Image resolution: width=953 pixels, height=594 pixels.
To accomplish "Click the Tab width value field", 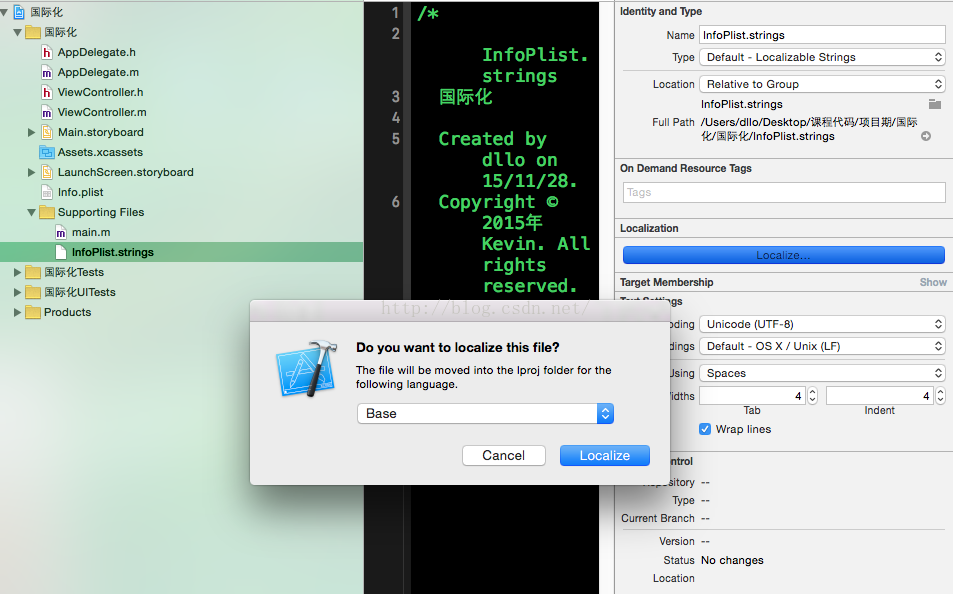I will (x=752, y=396).
